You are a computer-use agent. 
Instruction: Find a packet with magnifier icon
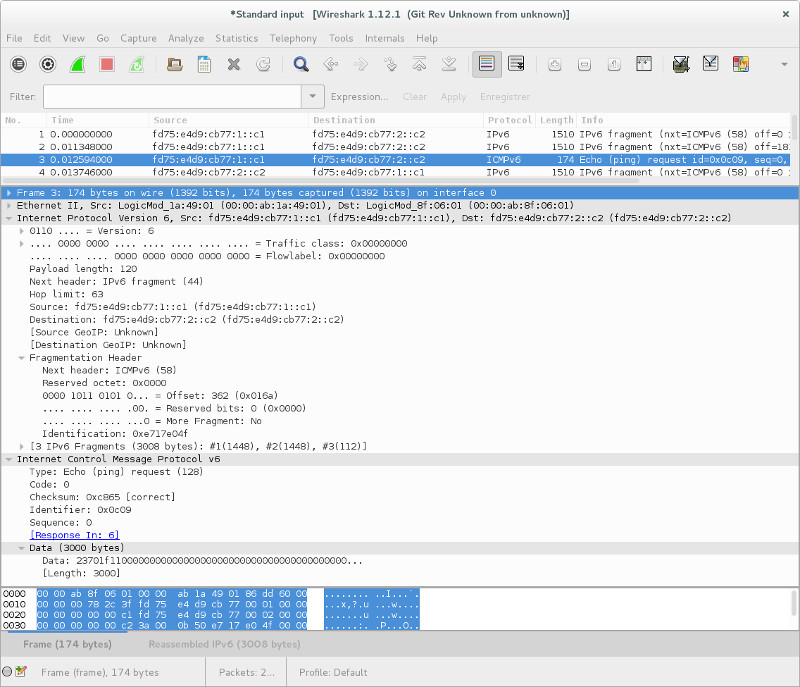point(301,64)
